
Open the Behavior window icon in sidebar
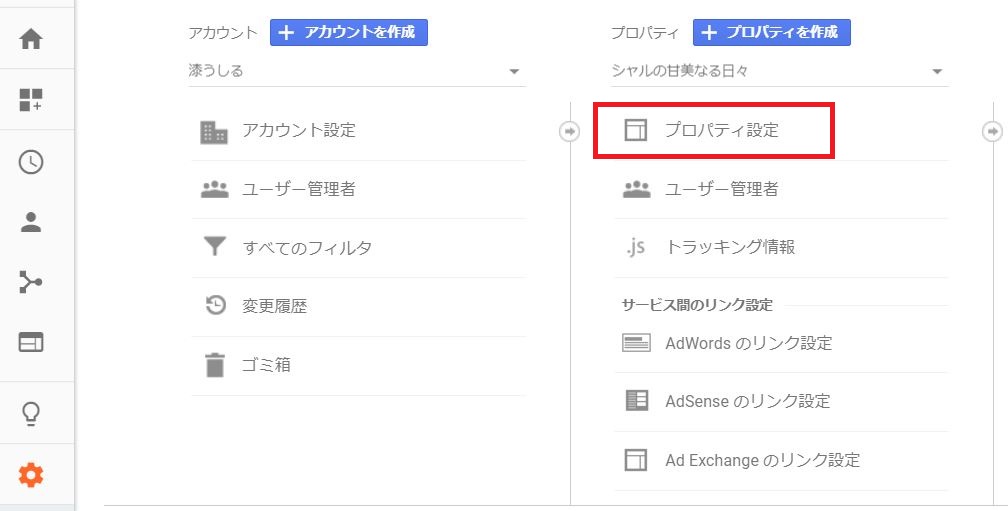(31, 342)
